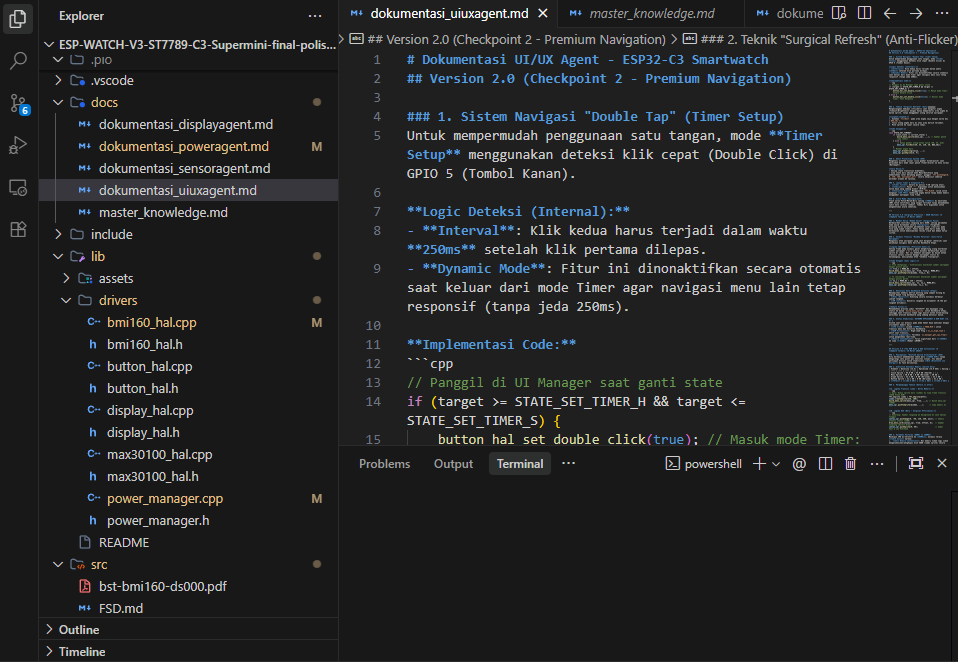958x662 pixels.
Task: Expand the Timeline section
Action: click(x=188, y=652)
